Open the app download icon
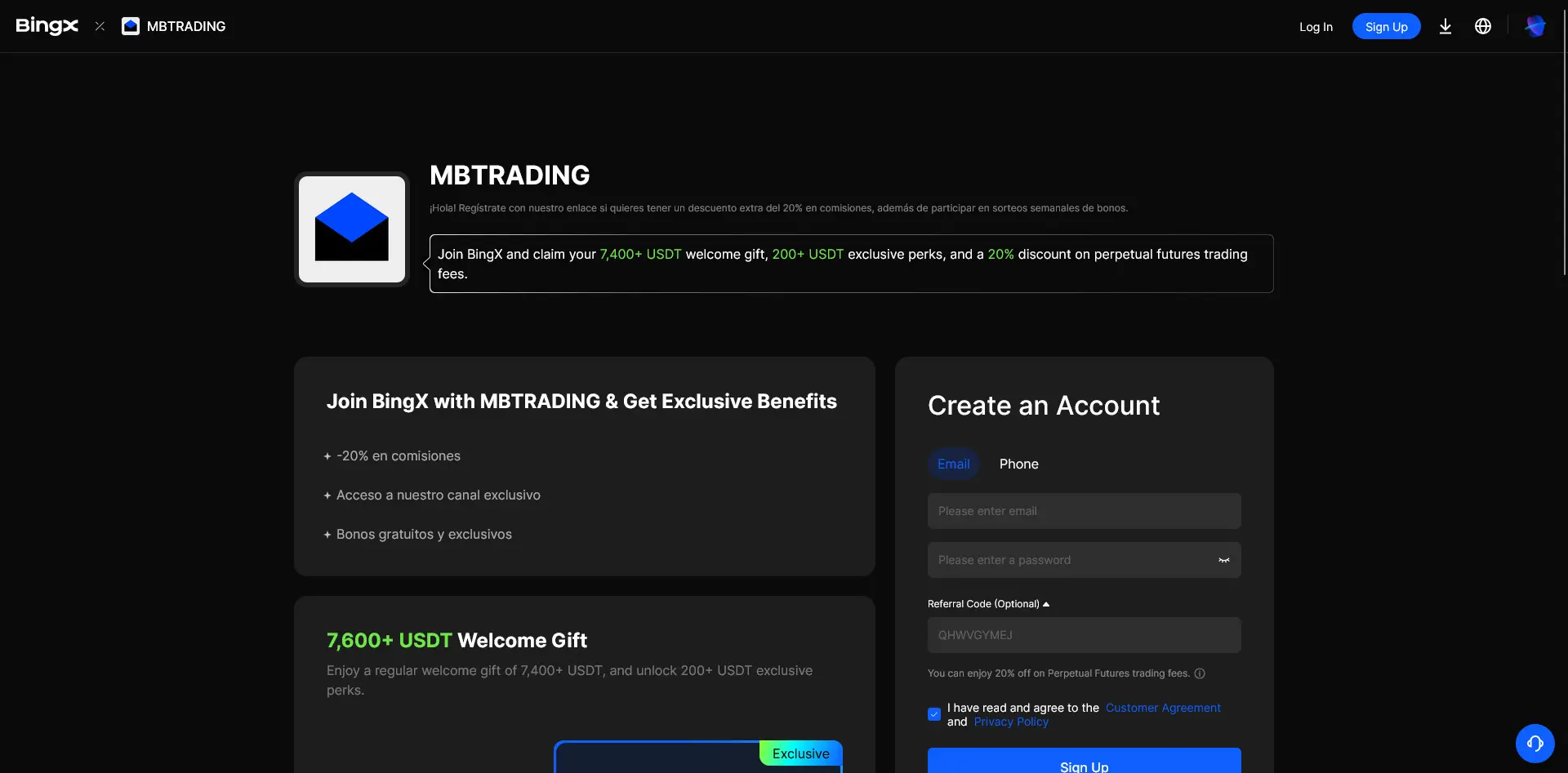Screen dimensions: 1568x773 (1445, 26)
